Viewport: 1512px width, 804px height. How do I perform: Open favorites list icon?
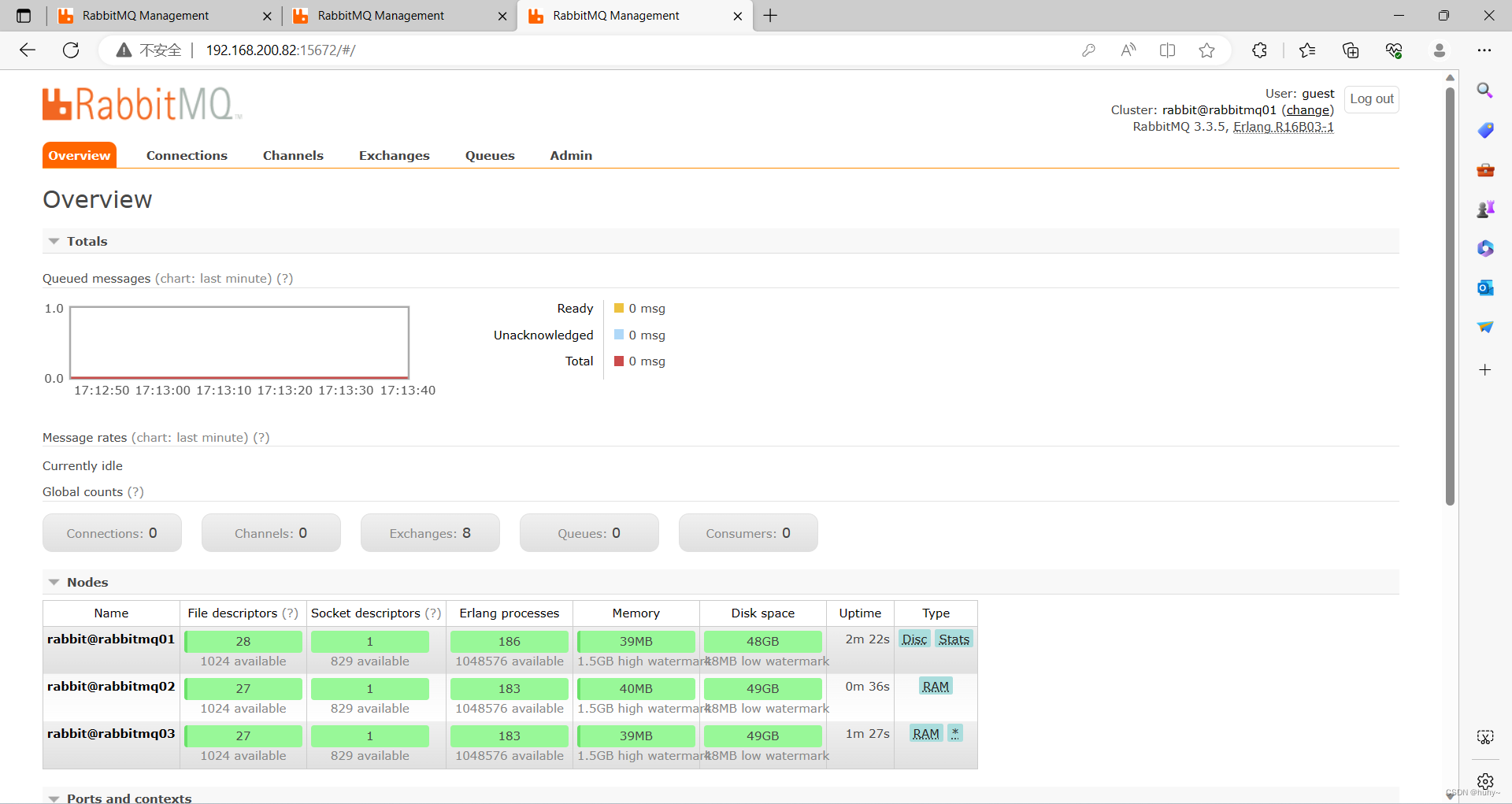click(1307, 50)
